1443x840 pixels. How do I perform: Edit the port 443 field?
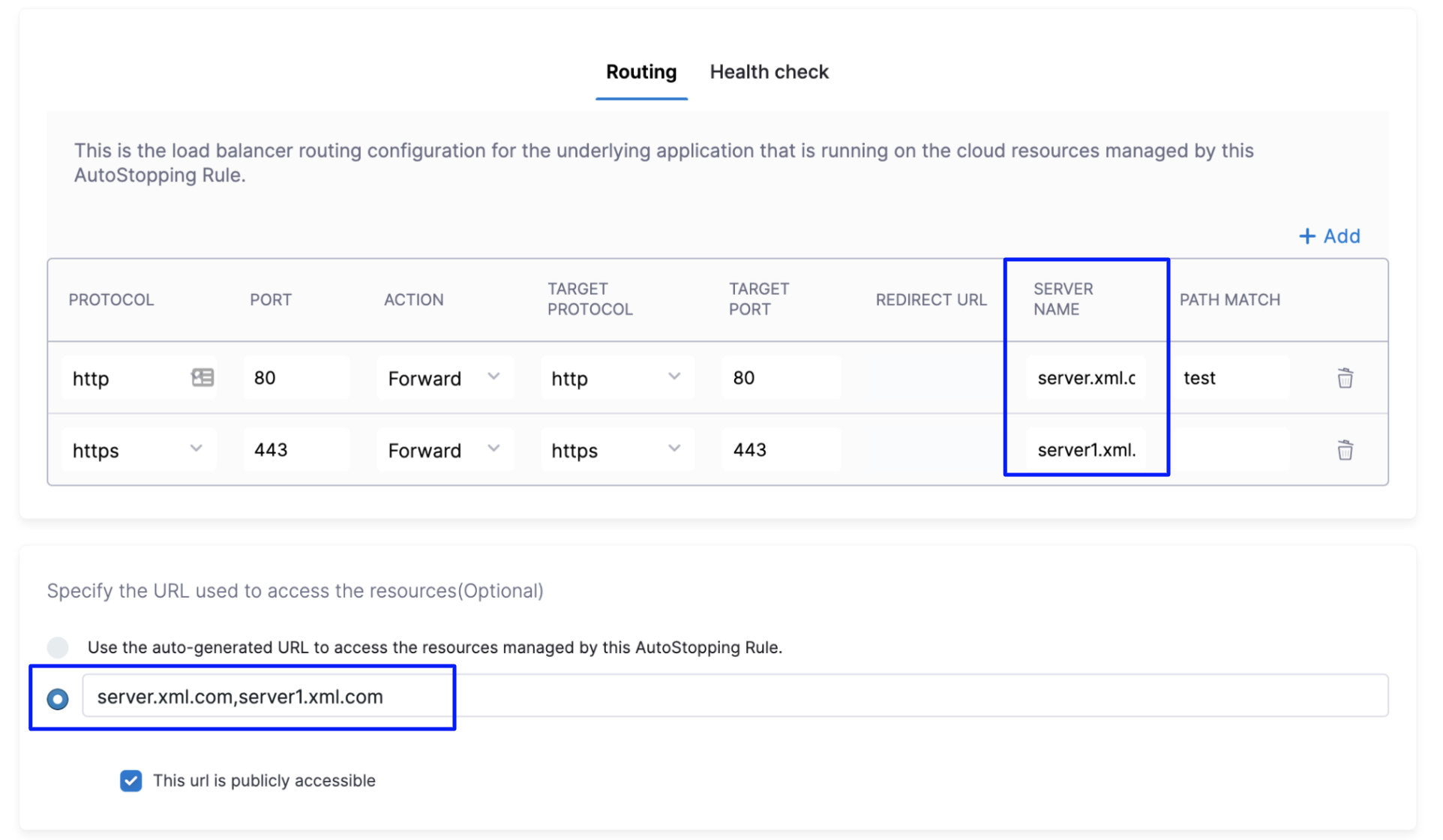(x=295, y=450)
